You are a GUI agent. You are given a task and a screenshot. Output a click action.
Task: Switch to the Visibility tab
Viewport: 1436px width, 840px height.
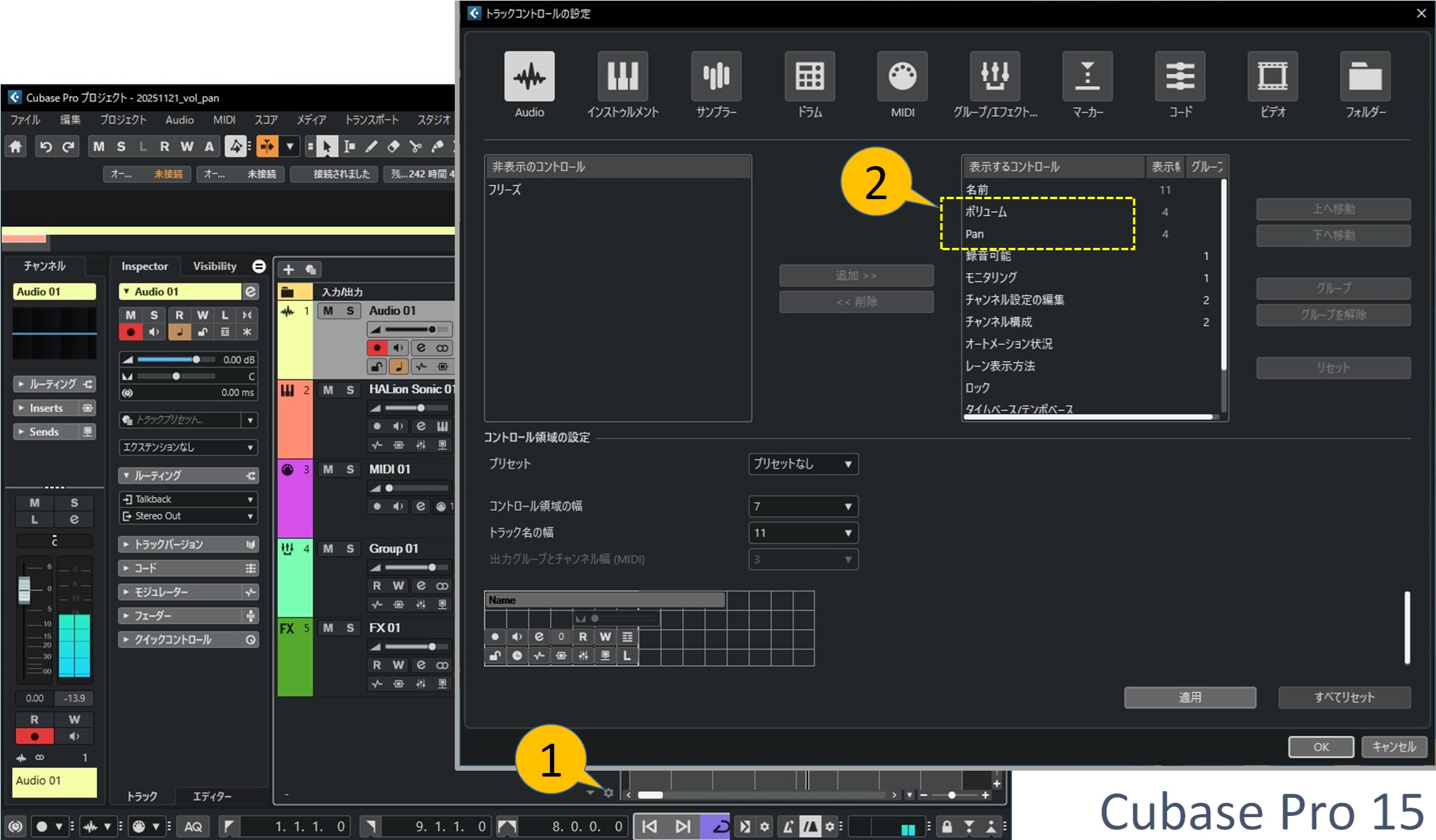pos(214,266)
